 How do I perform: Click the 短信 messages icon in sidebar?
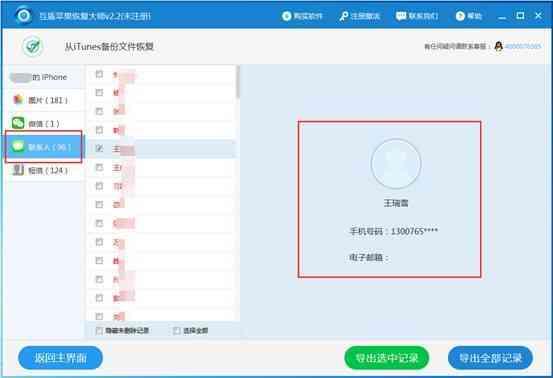18,170
